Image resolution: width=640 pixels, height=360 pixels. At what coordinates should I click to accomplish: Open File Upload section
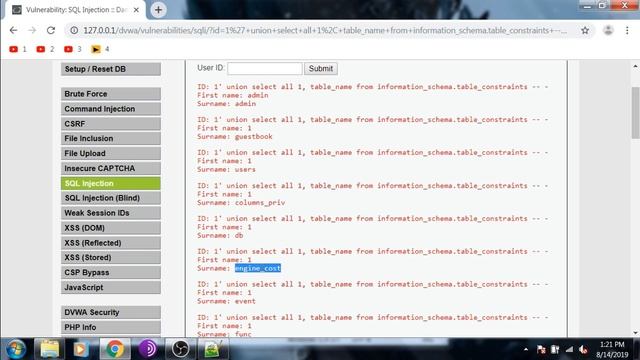111,153
